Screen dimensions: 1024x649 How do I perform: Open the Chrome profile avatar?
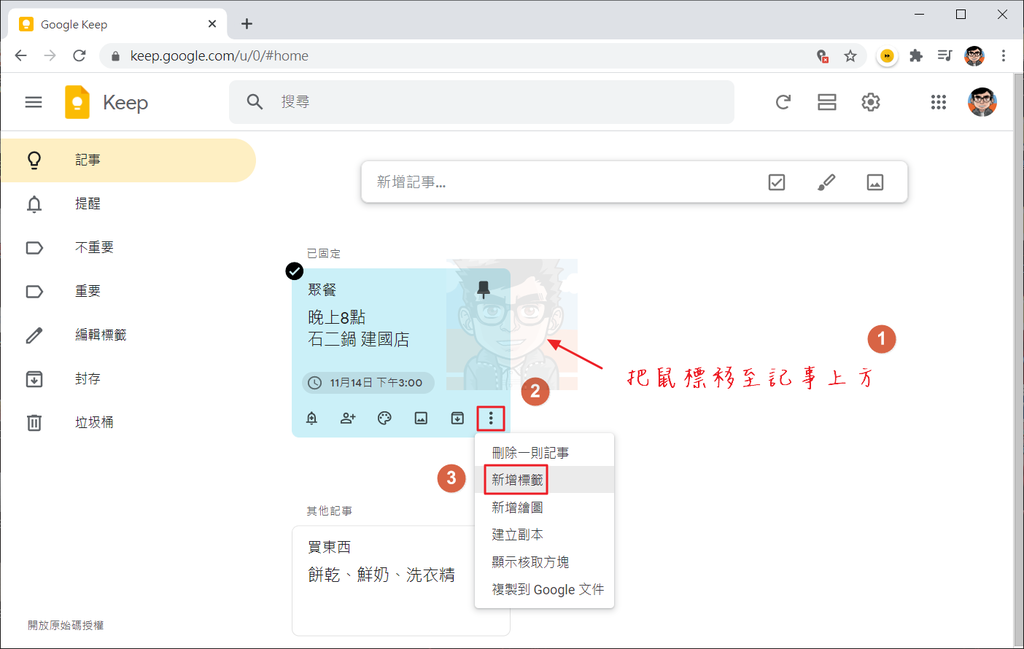(974, 56)
